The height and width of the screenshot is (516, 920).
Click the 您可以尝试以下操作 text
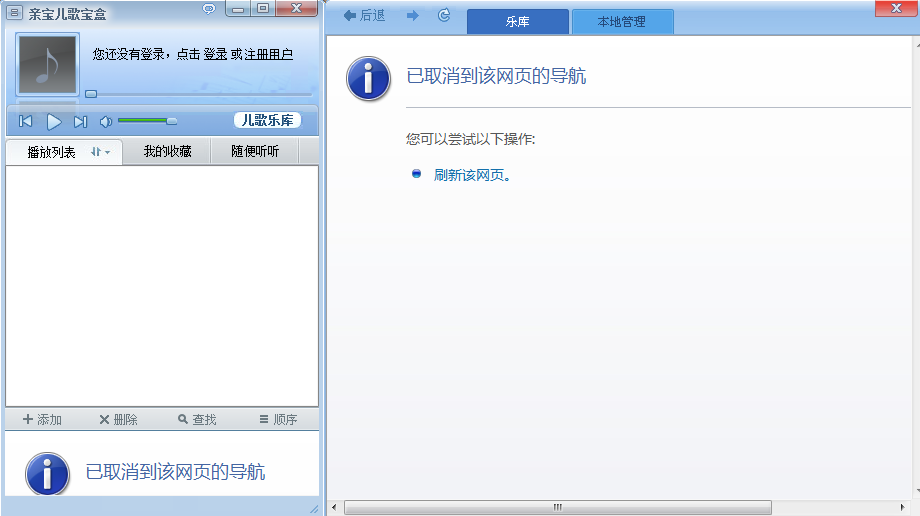(471, 139)
